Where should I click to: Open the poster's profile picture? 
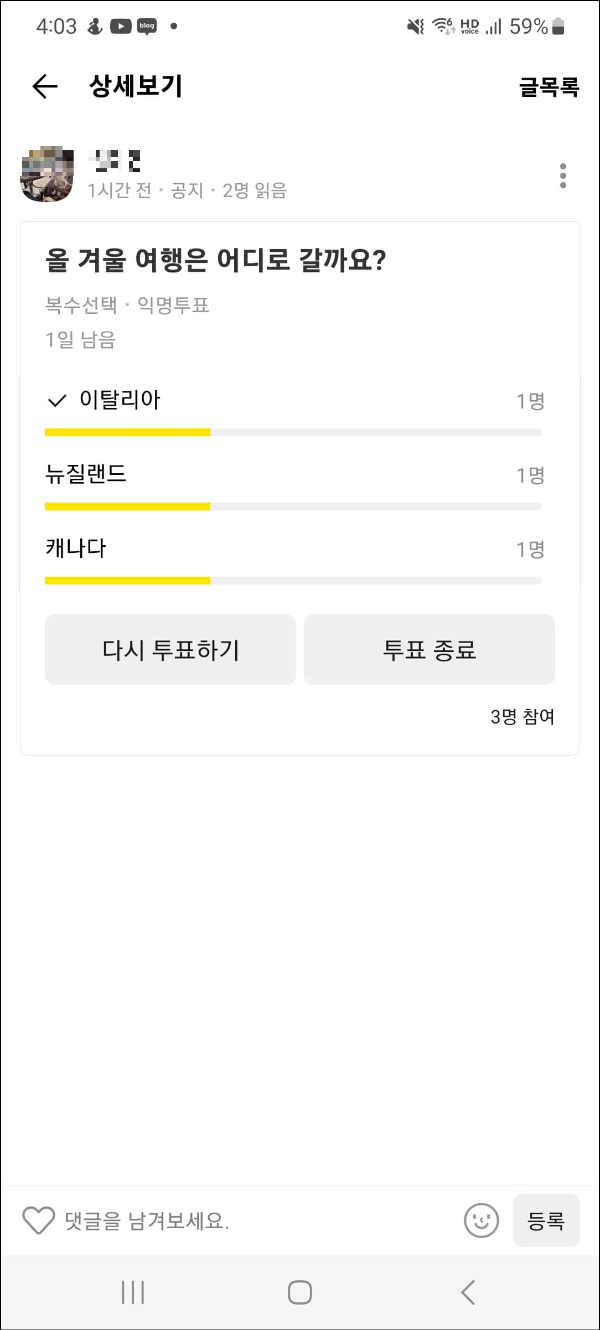tap(46, 174)
